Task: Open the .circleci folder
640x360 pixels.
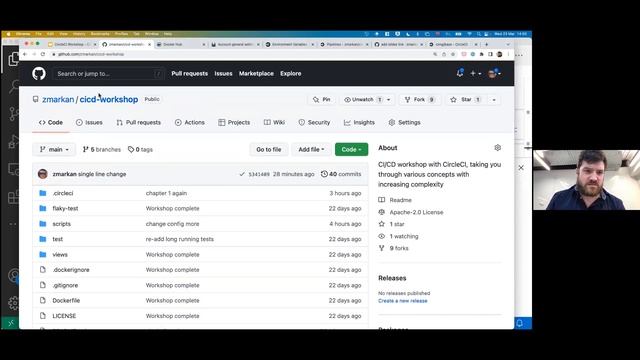Action: coord(63,193)
